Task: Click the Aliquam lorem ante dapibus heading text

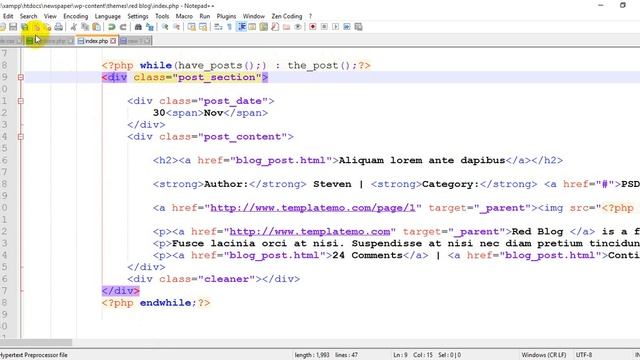Action: 422,160
